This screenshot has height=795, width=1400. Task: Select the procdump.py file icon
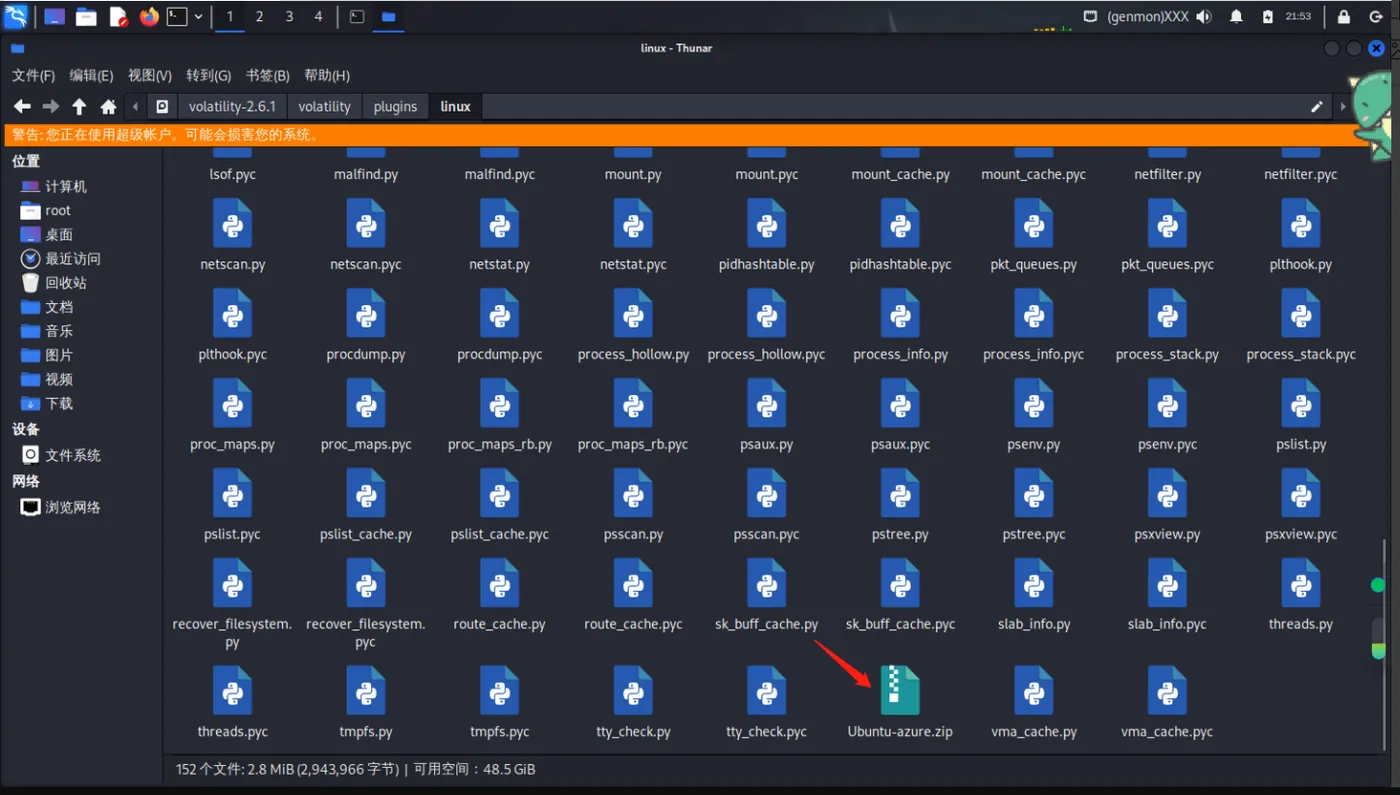(366, 313)
